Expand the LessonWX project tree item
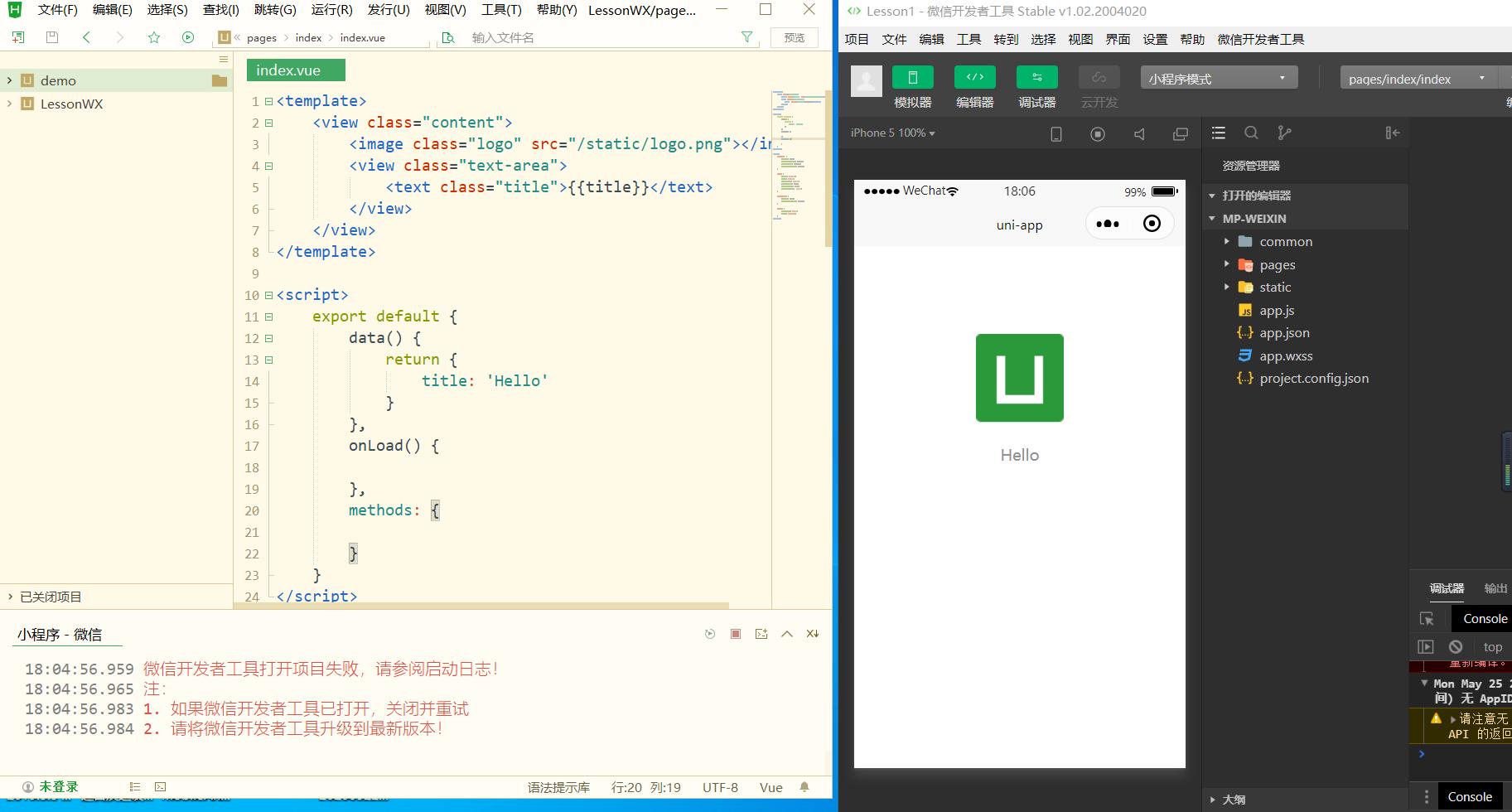Screen dimensions: 1512x812 tap(10, 104)
